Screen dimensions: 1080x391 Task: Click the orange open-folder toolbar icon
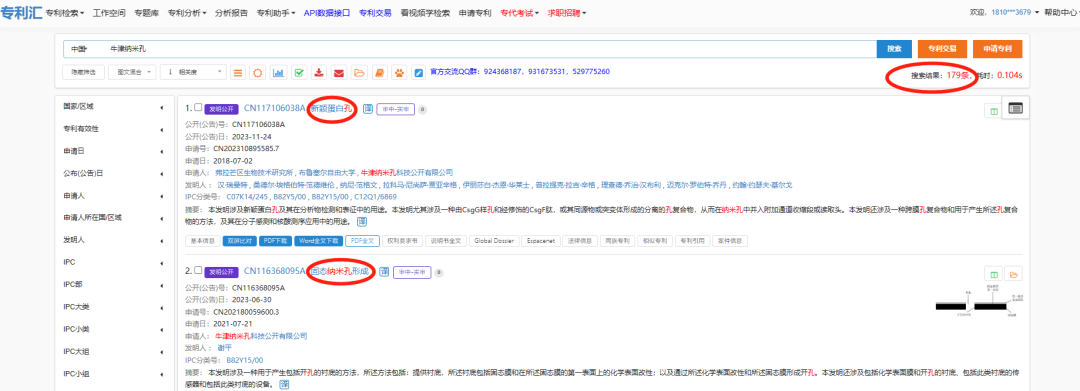359,72
